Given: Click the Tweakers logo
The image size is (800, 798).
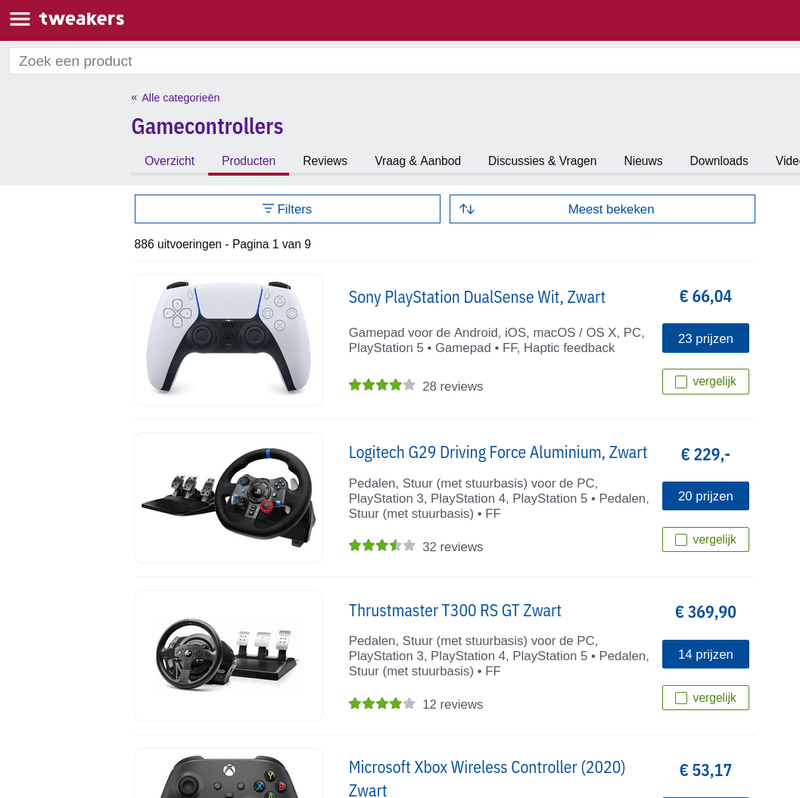Looking at the screenshot, I should [x=81, y=19].
